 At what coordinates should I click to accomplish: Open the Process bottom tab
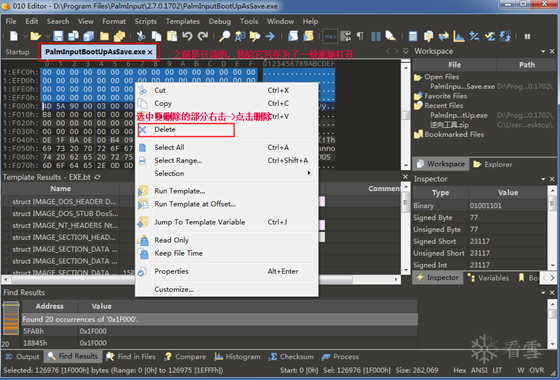point(340,356)
